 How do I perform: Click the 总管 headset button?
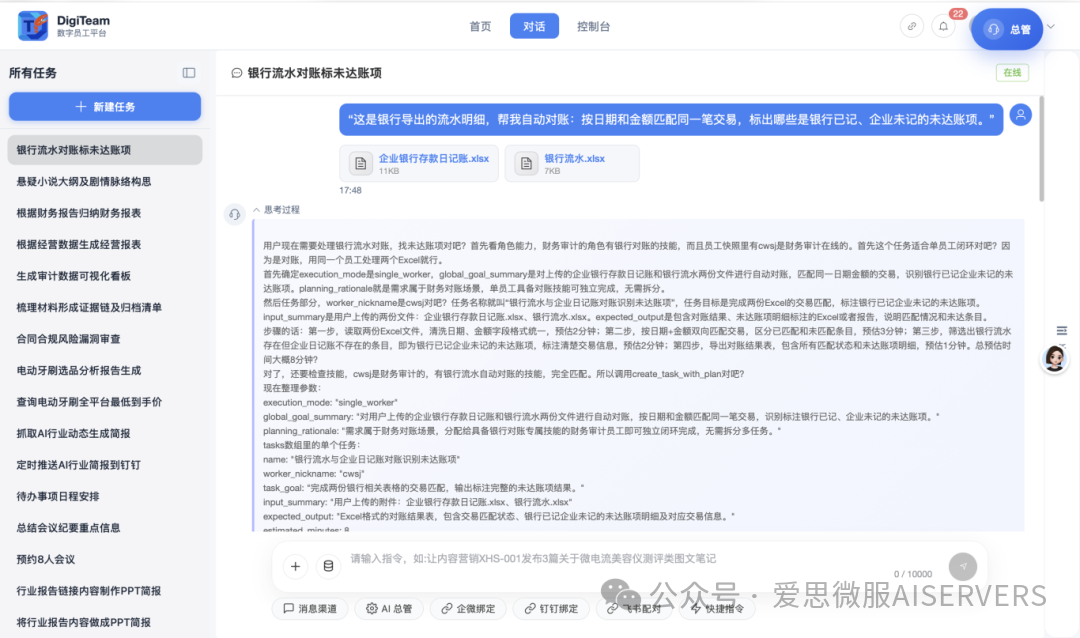point(1007,29)
